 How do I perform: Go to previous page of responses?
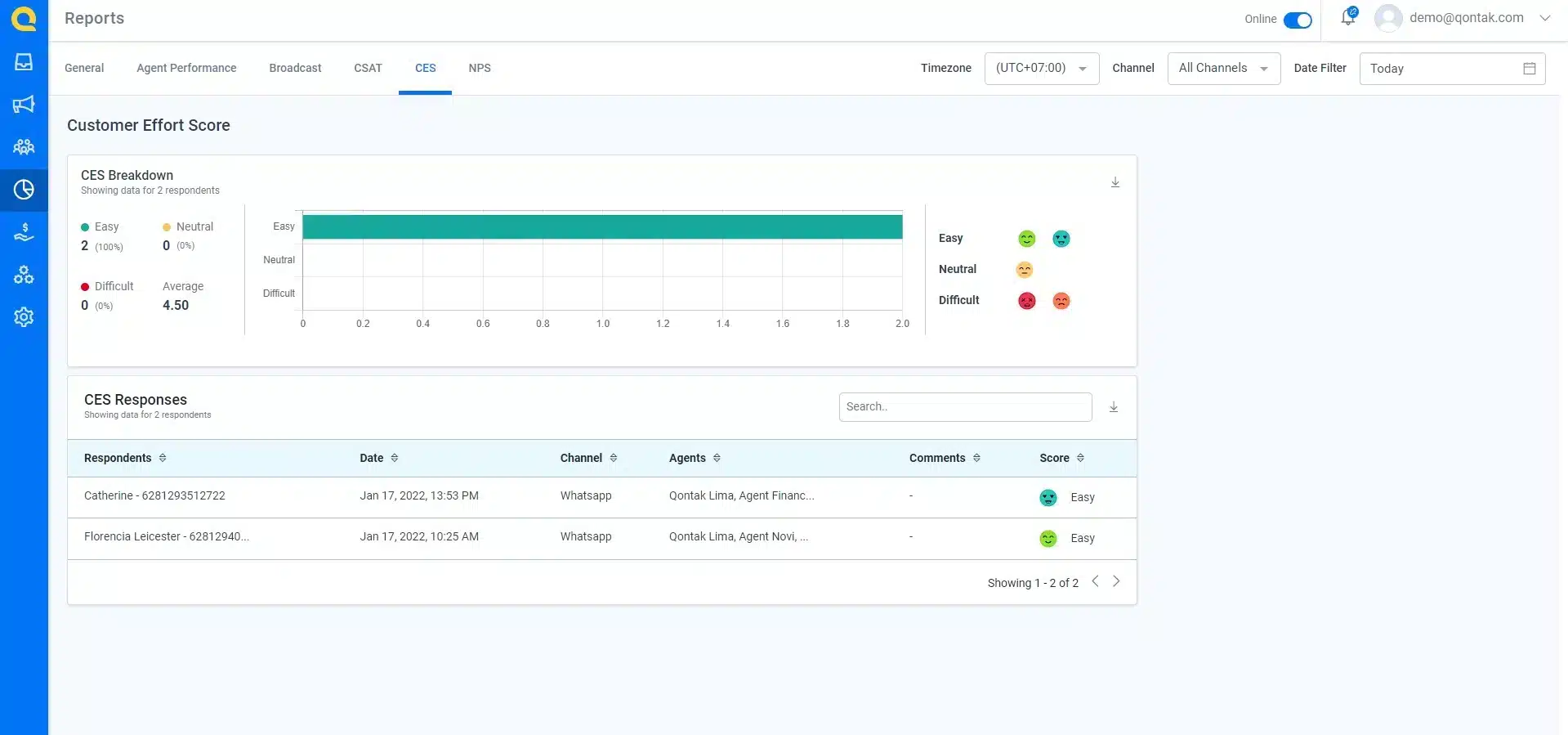[x=1095, y=581]
